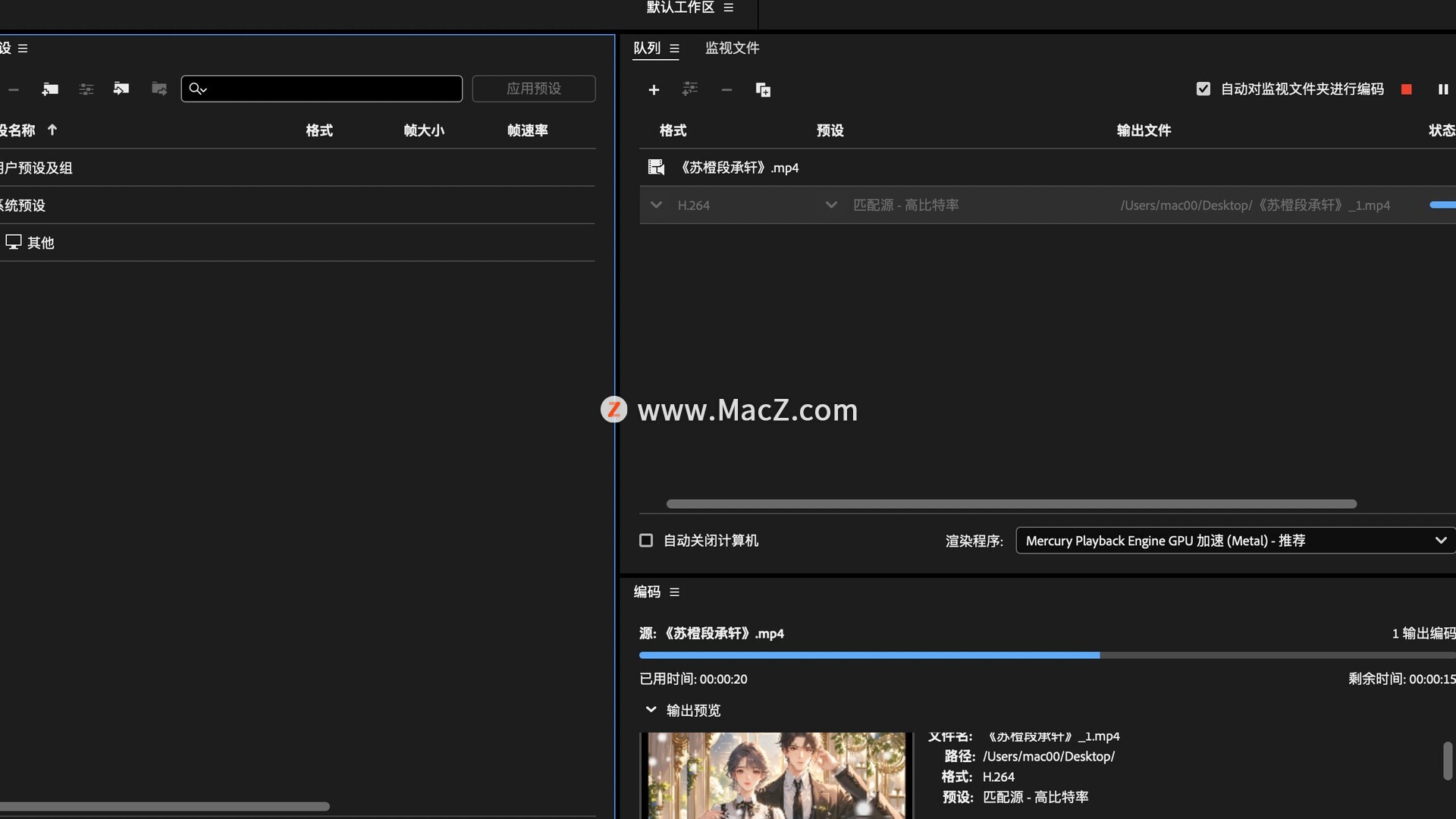Click the 匹配源 - 高比特率 preset link

(905, 206)
